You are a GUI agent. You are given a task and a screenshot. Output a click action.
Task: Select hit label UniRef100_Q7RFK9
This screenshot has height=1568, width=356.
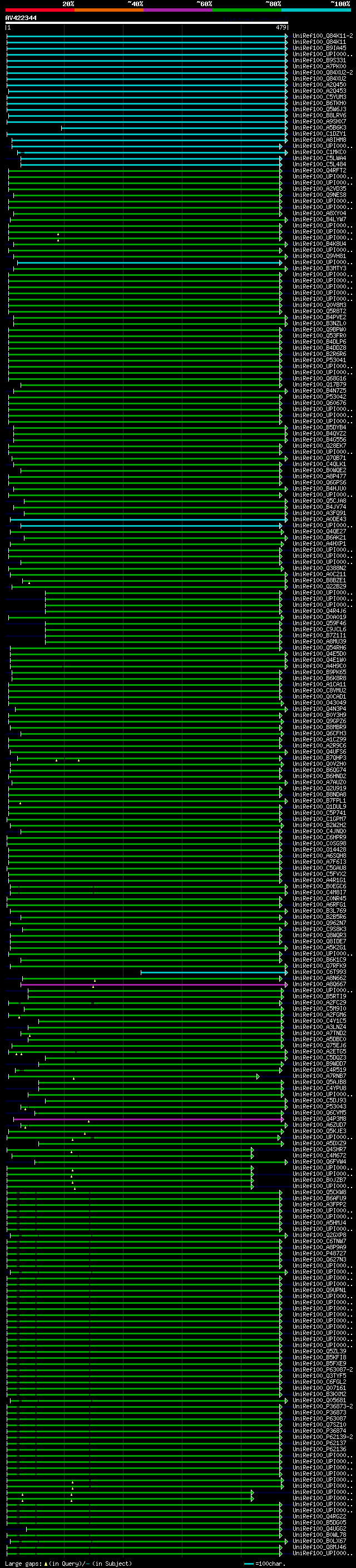click(319, 966)
